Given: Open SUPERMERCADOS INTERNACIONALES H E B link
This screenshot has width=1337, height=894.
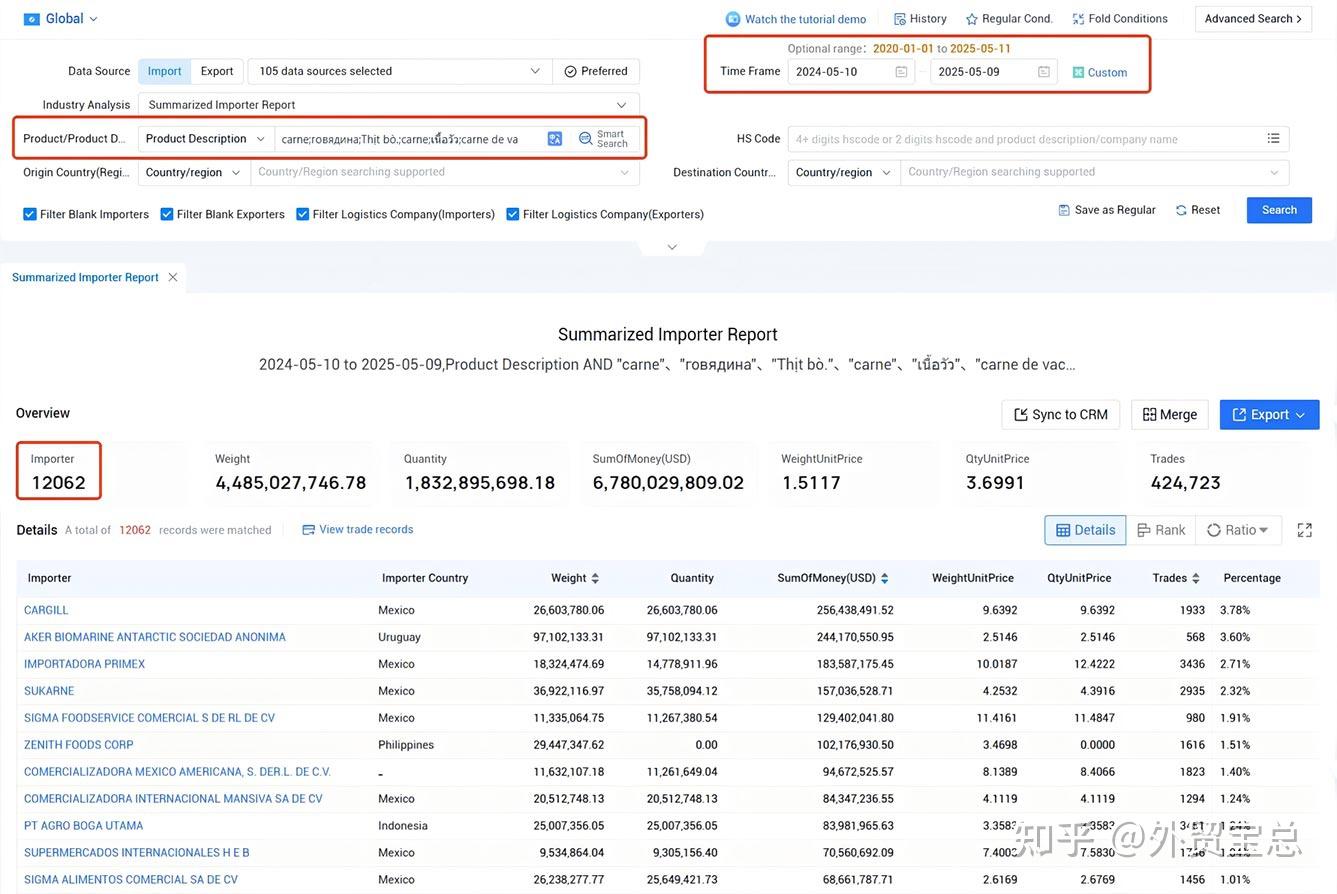Looking at the screenshot, I should (x=137, y=853).
